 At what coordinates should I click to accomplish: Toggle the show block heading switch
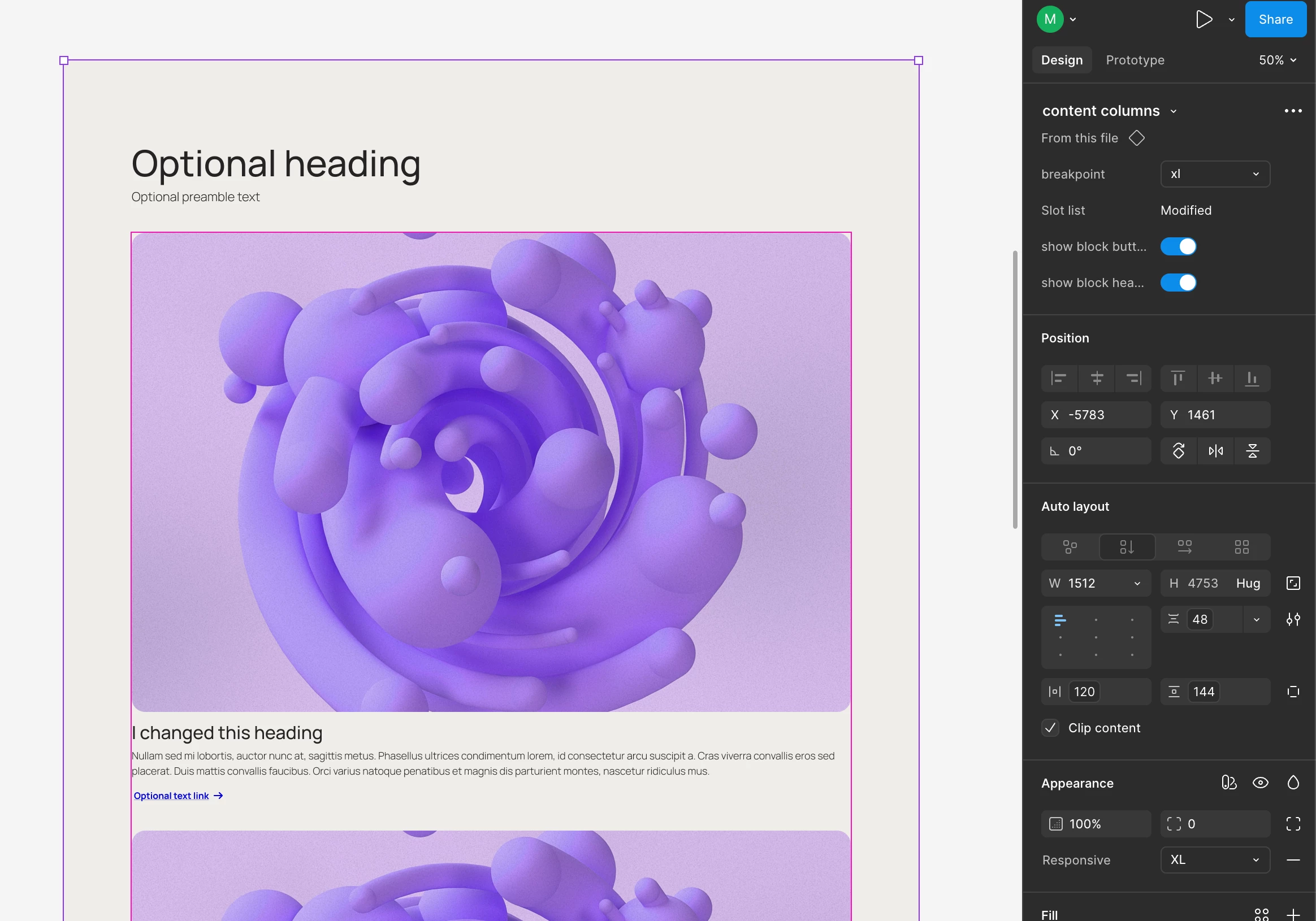click(x=1178, y=283)
